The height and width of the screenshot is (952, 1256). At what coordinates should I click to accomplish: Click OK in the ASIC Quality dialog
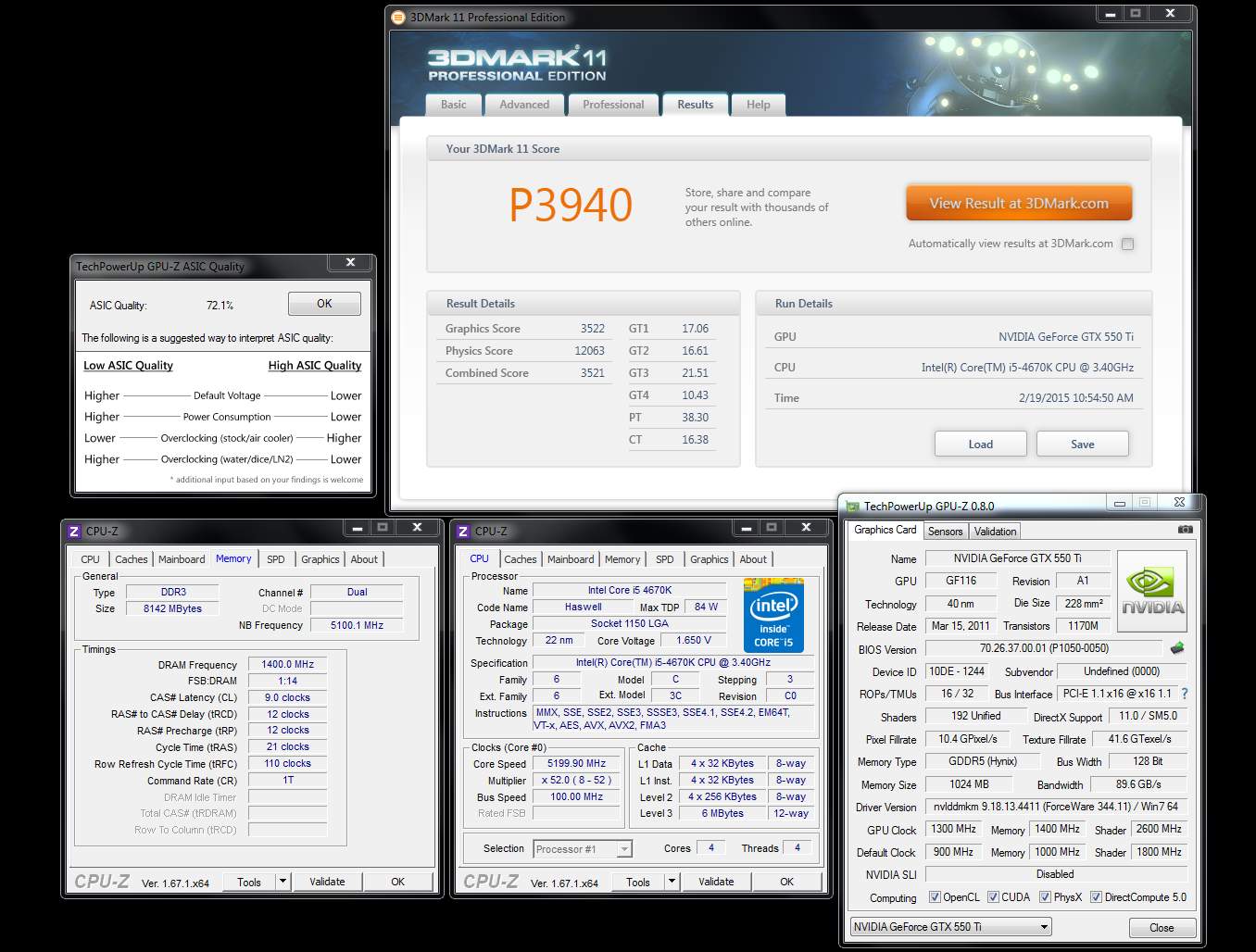click(324, 304)
